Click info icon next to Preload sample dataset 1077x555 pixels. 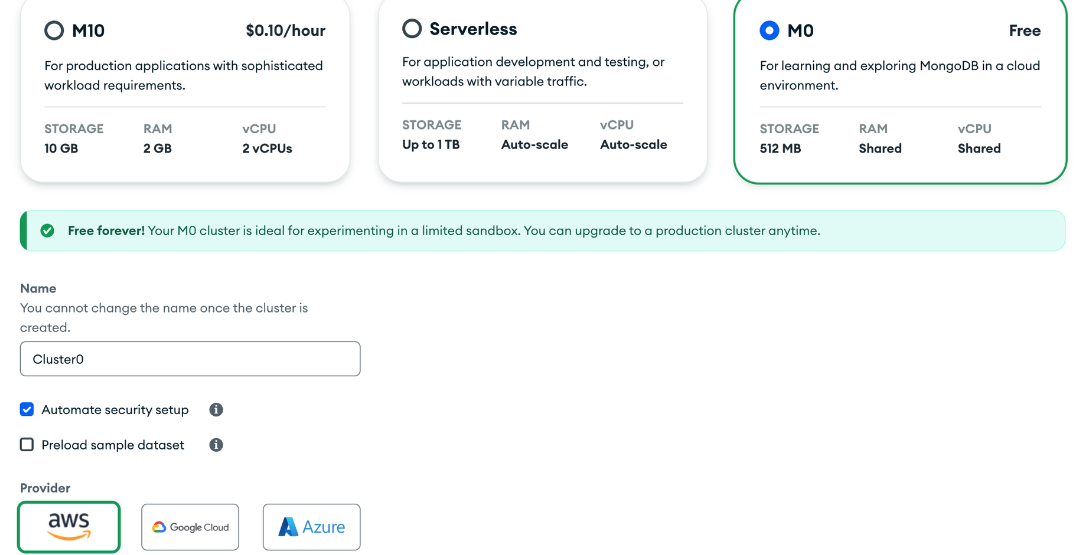216,445
